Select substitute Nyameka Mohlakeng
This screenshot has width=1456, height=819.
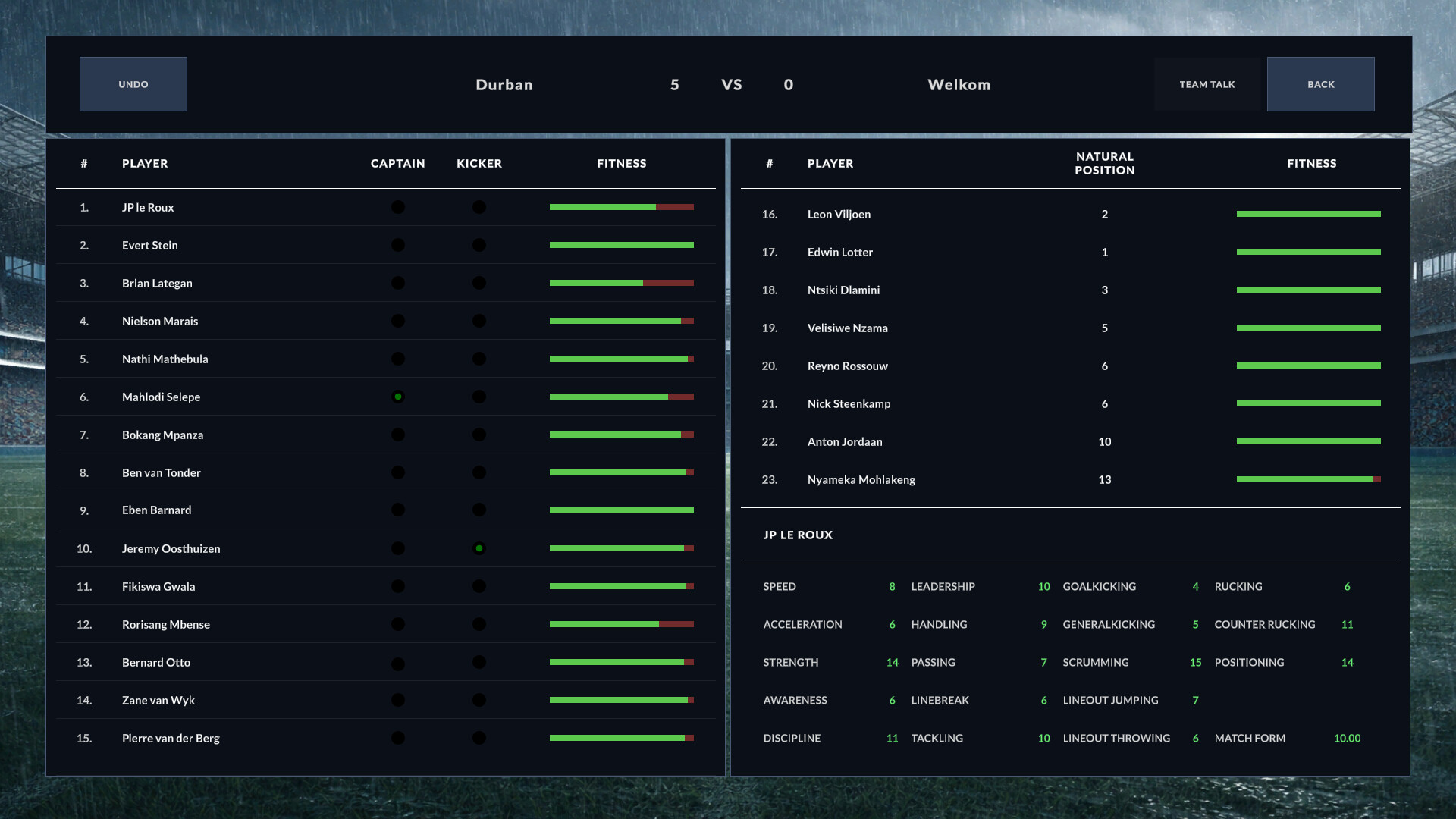coord(861,479)
